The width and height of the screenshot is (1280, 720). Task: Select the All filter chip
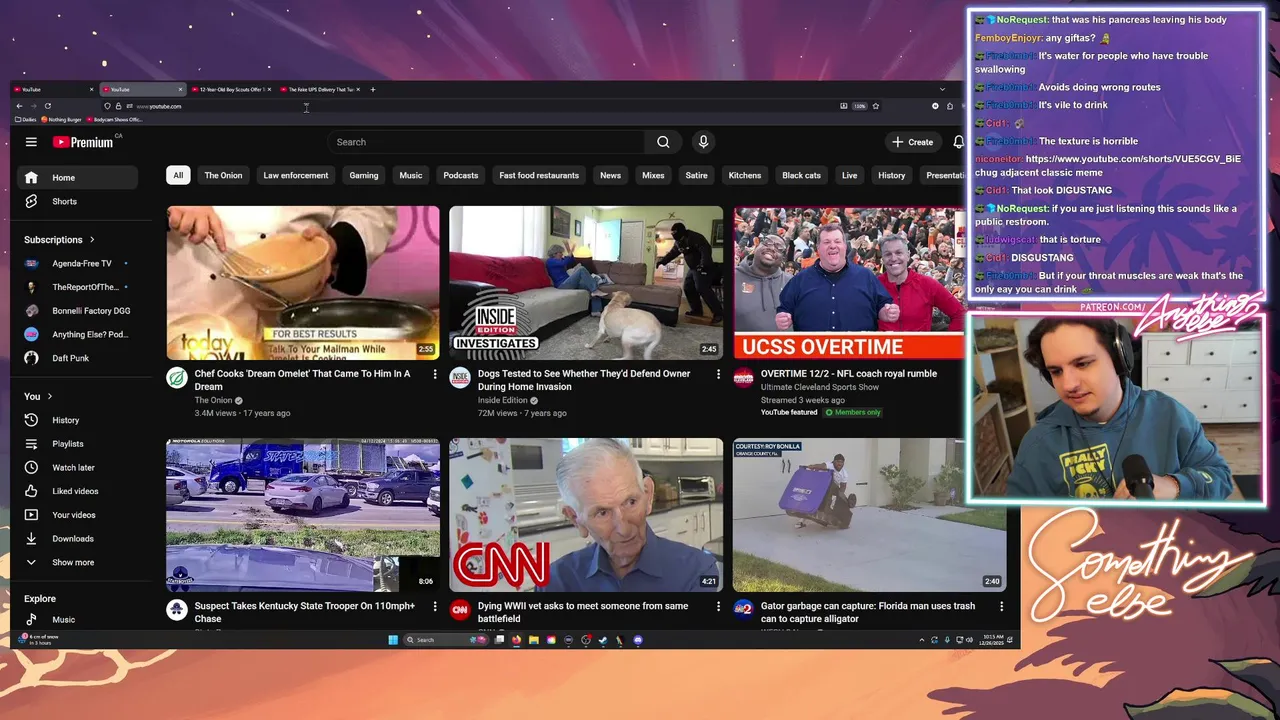click(178, 175)
